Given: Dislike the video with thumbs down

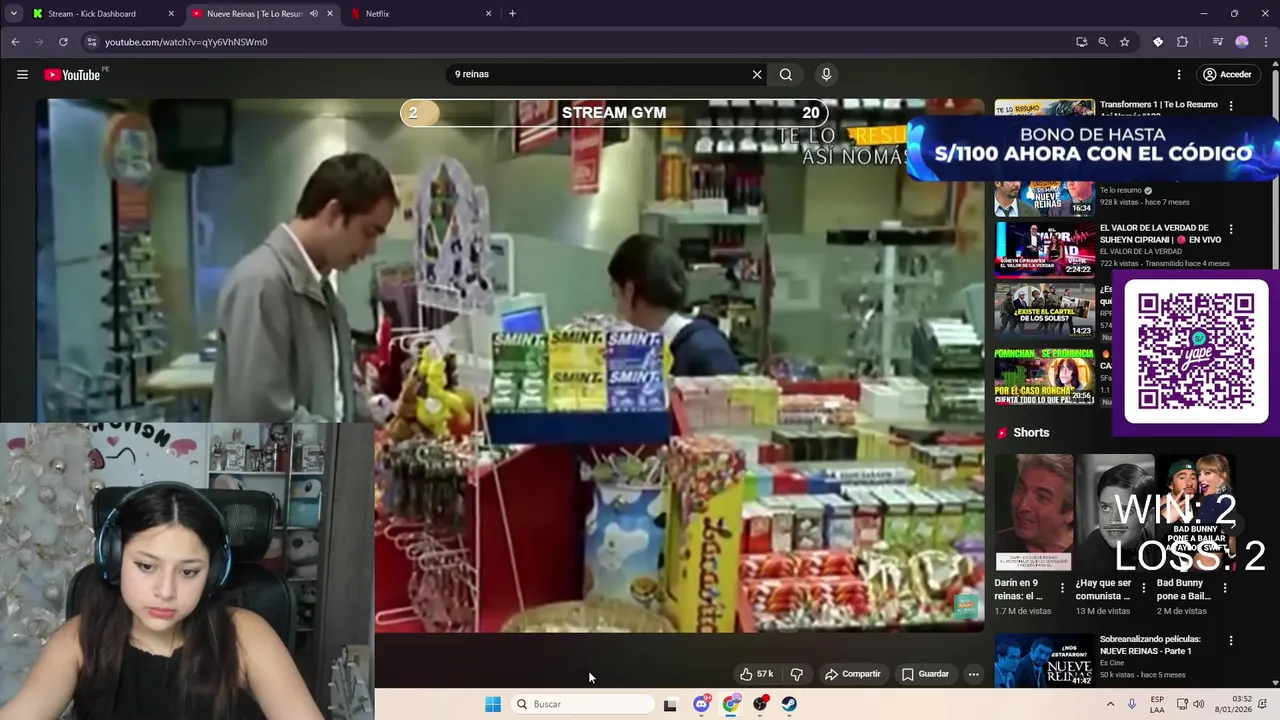Looking at the screenshot, I should [x=797, y=674].
